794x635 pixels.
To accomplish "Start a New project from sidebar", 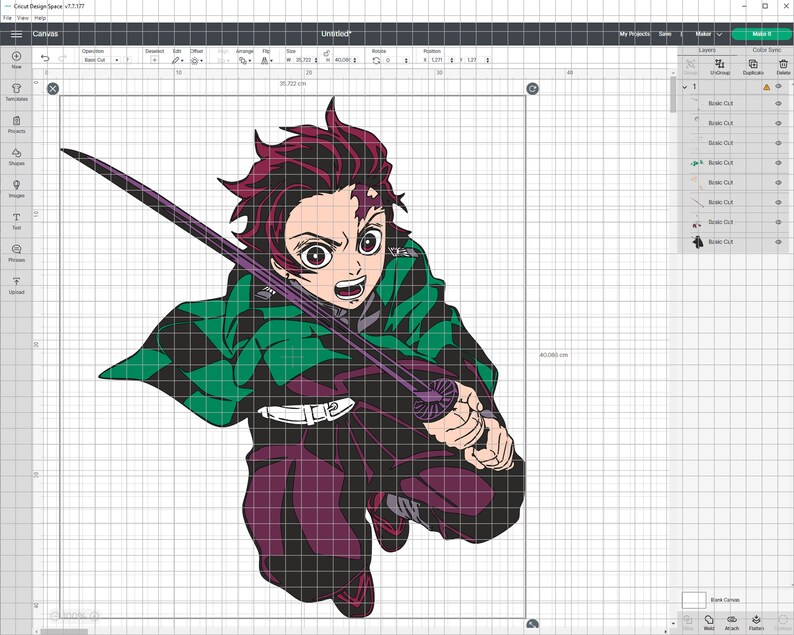I will tap(16, 60).
